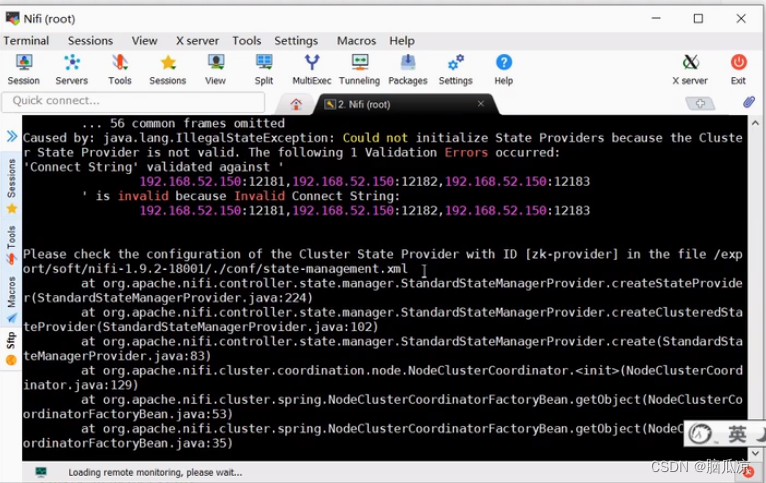Click the terminal scrollbar up arrow
Image resolution: width=766 pixels, height=483 pixels.
point(755,123)
